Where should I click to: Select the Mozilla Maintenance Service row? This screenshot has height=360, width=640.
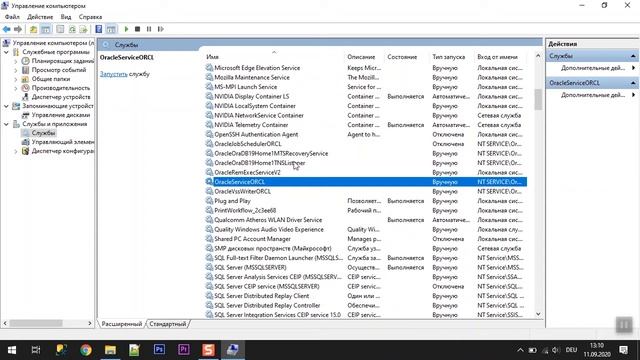tap(366, 77)
